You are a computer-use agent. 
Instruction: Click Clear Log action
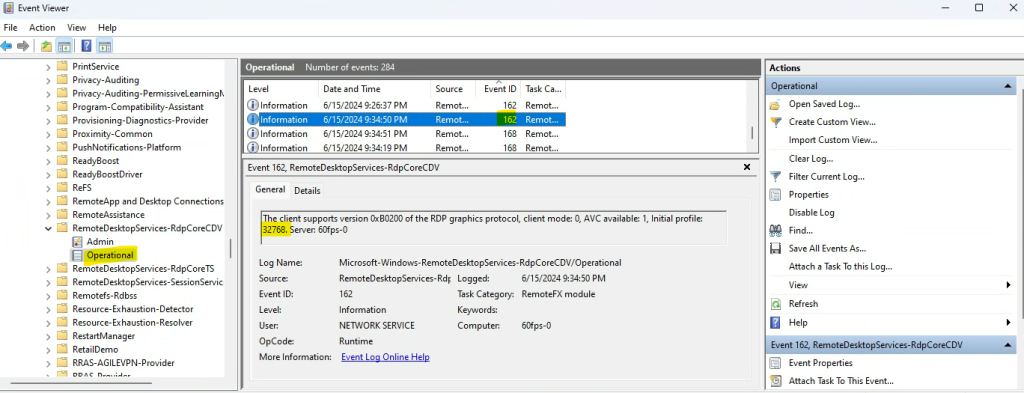point(811,159)
